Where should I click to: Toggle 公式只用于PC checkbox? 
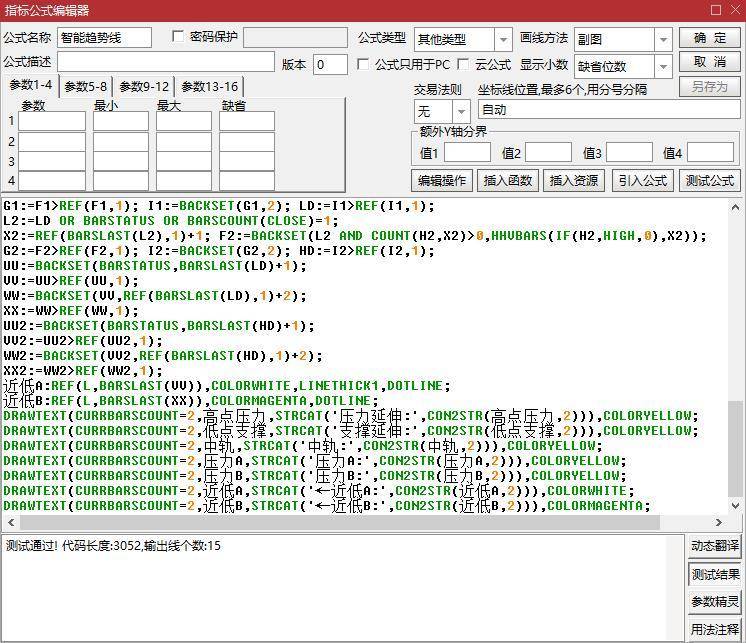pos(363,64)
